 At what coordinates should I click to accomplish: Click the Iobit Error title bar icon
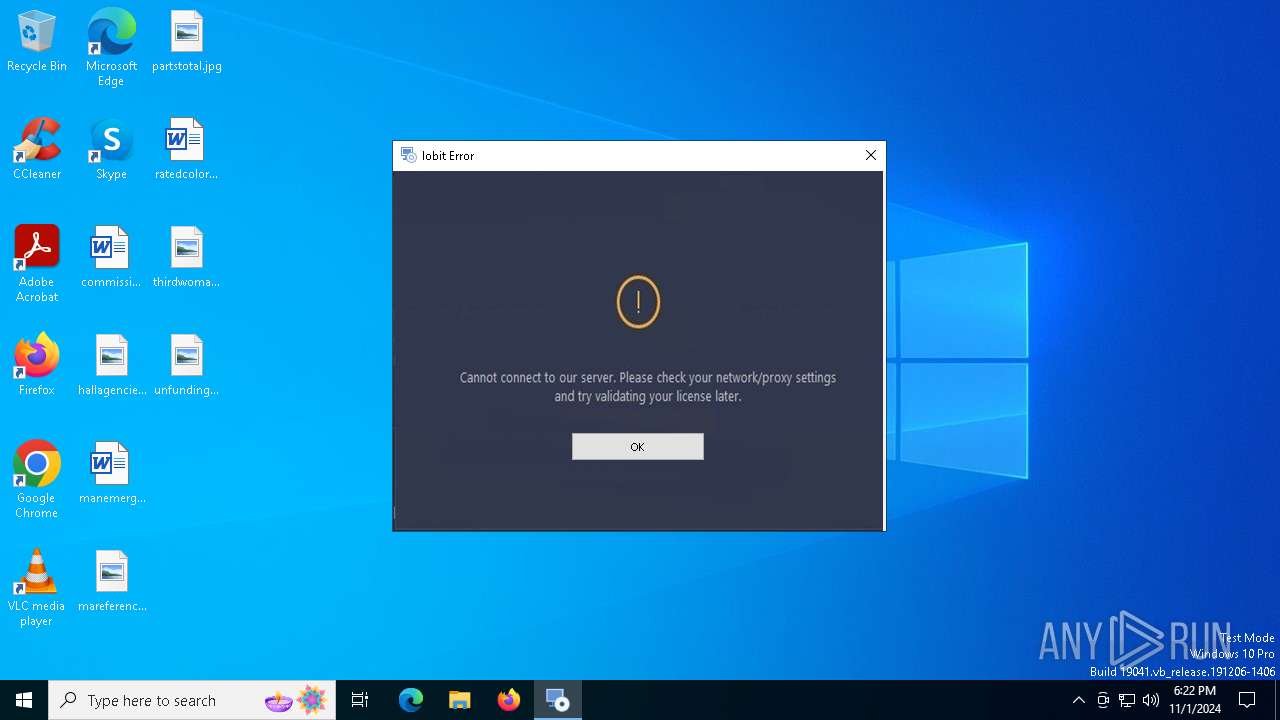408,155
